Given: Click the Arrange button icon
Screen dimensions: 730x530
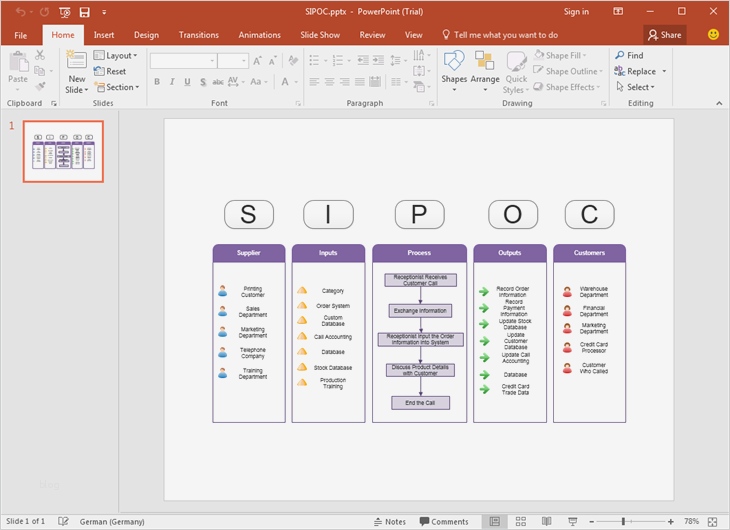Looking at the screenshot, I should coord(485,62).
